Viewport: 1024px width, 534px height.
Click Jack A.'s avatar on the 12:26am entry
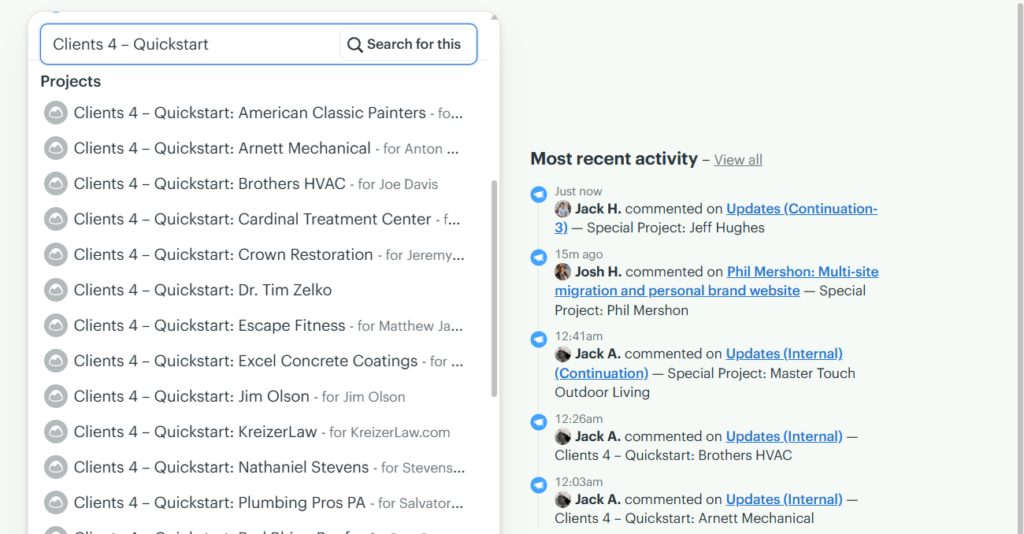point(562,436)
